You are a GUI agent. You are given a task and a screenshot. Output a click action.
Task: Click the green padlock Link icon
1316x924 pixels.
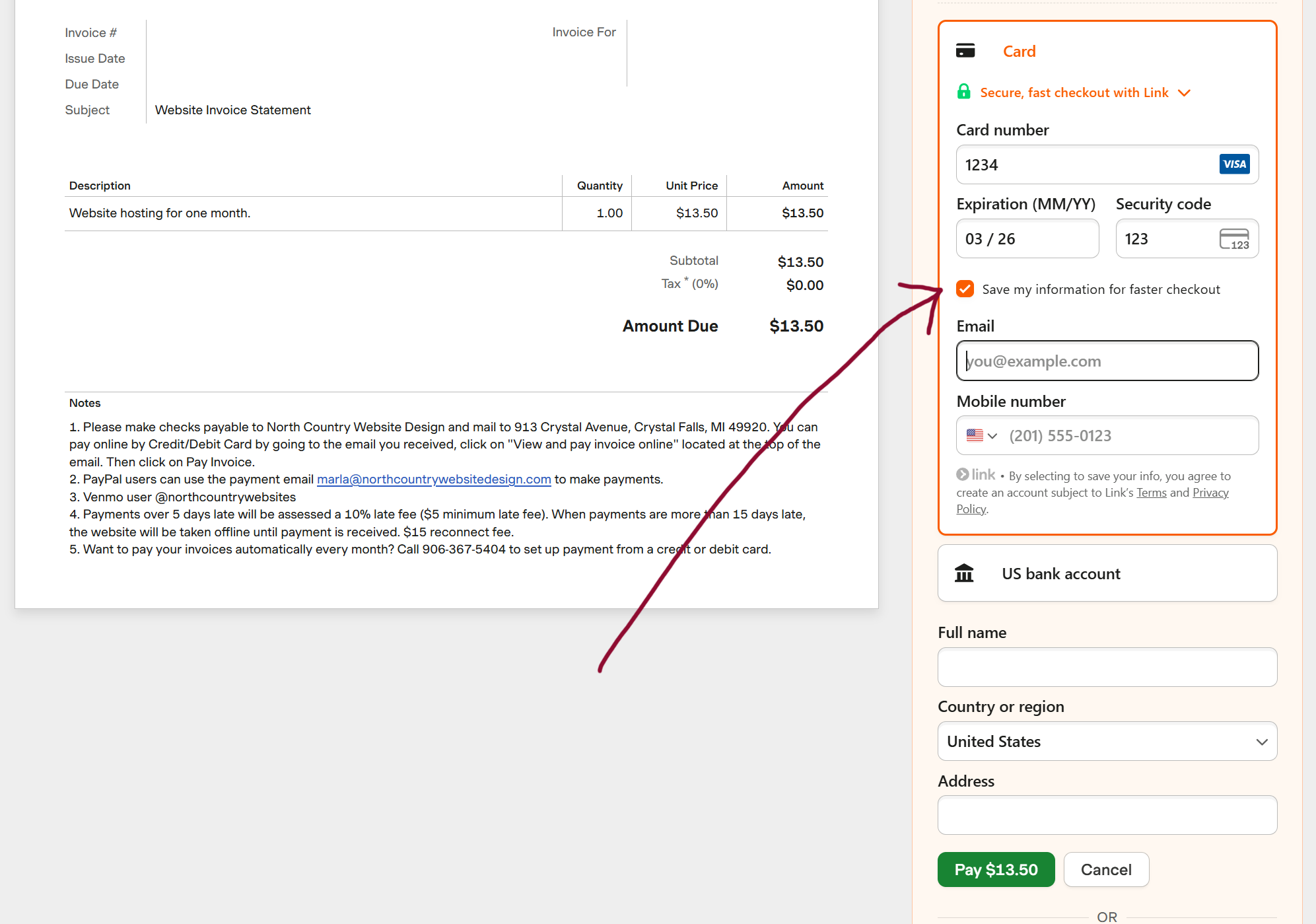coord(963,92)
